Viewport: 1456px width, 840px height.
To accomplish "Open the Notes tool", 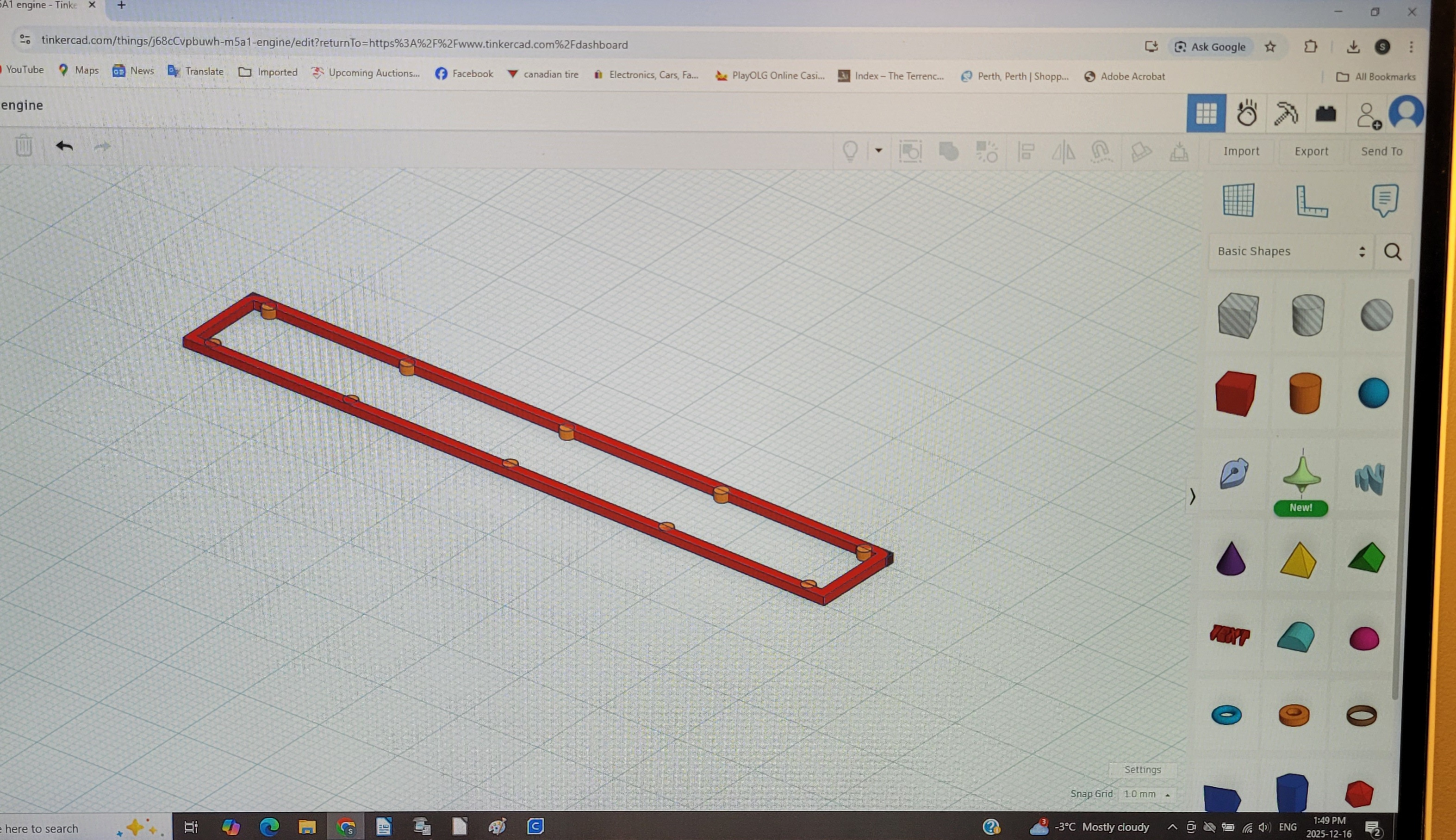I will [x=1384, y=200].
